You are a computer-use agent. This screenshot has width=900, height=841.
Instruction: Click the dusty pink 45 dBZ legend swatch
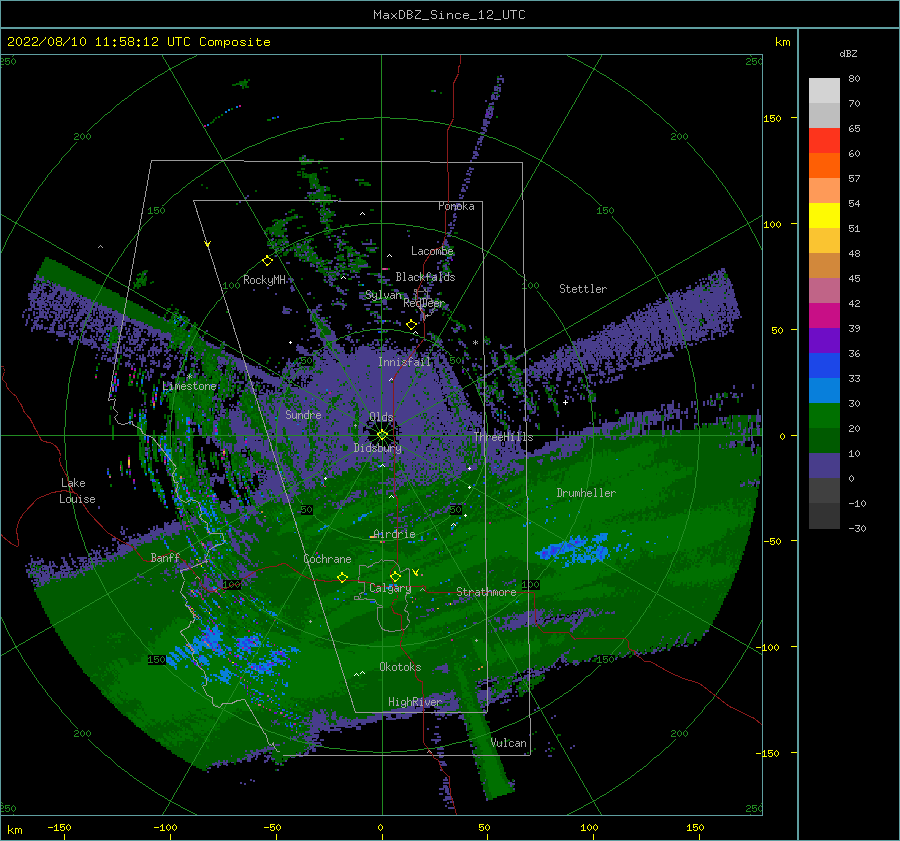click(x=824, y=290)
